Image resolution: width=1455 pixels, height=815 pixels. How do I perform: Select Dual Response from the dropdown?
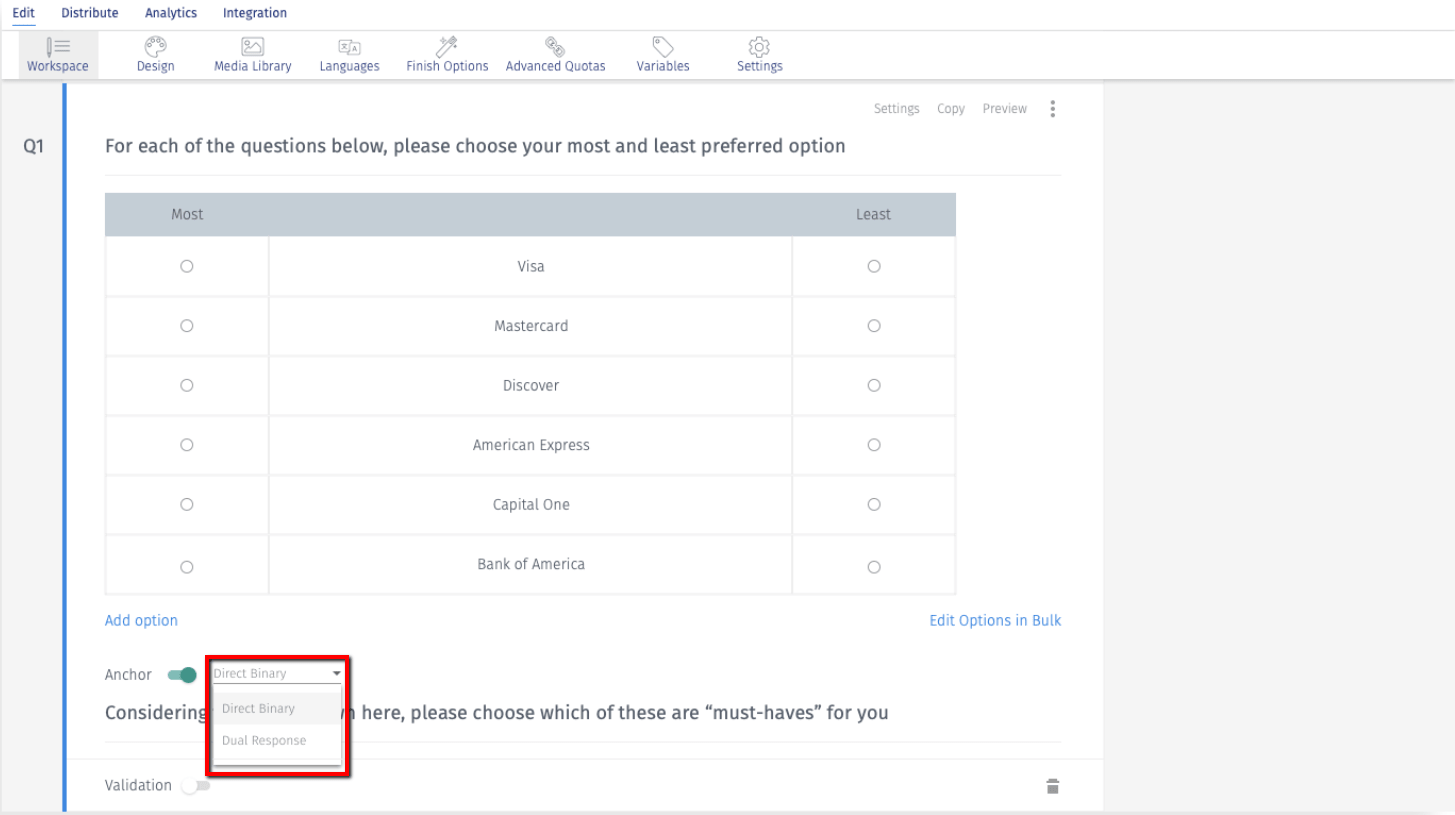(x=264, y=741)
